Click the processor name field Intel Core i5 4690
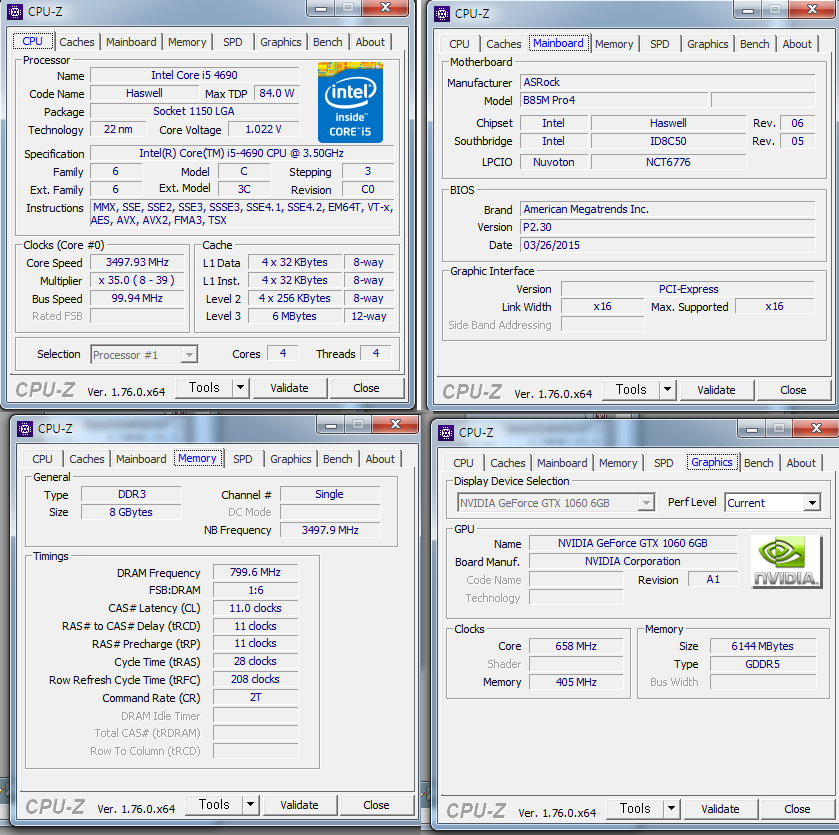Screen dimensions: 839x835 195,75
